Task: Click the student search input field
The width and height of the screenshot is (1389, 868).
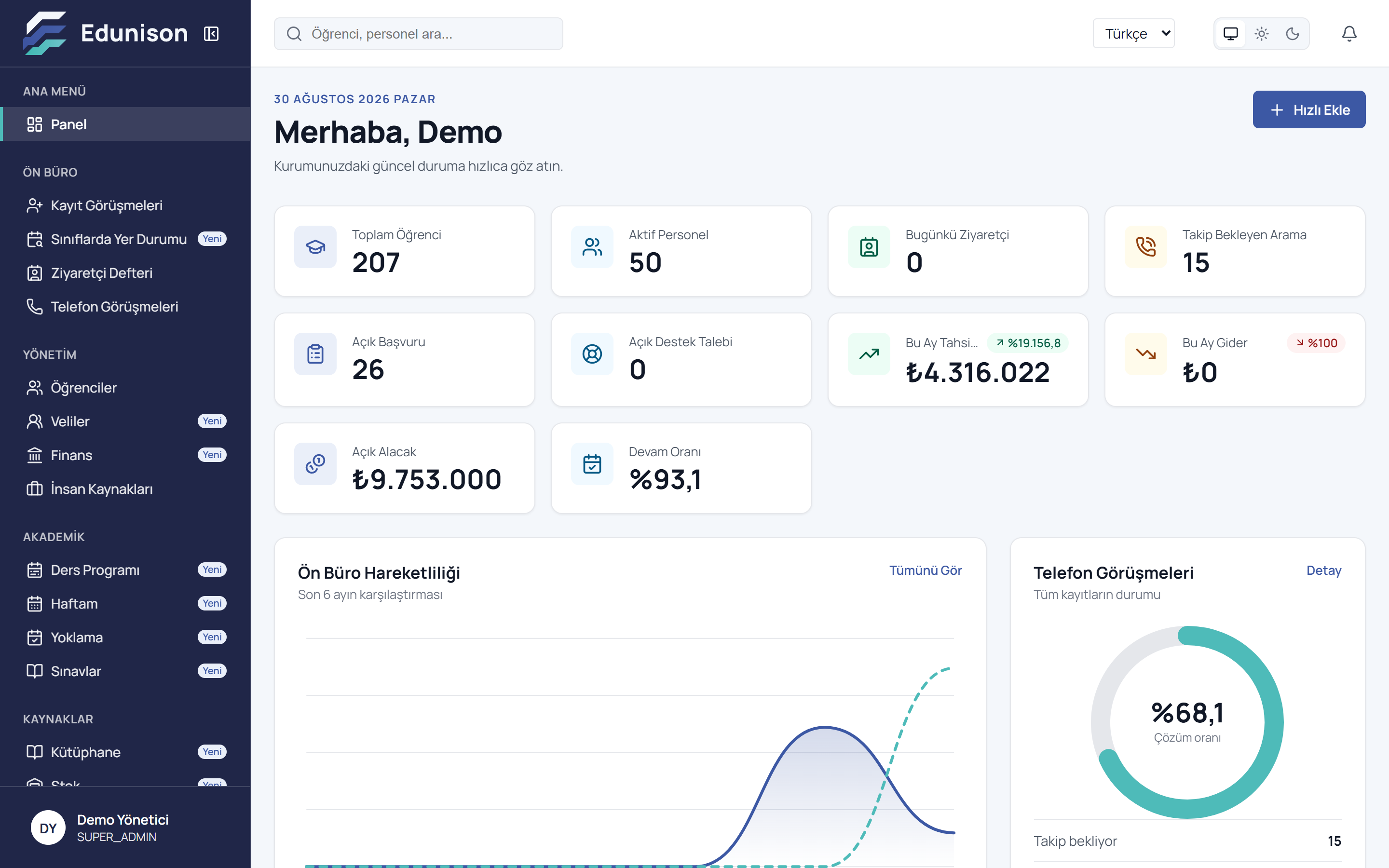Action: [419, 34]
